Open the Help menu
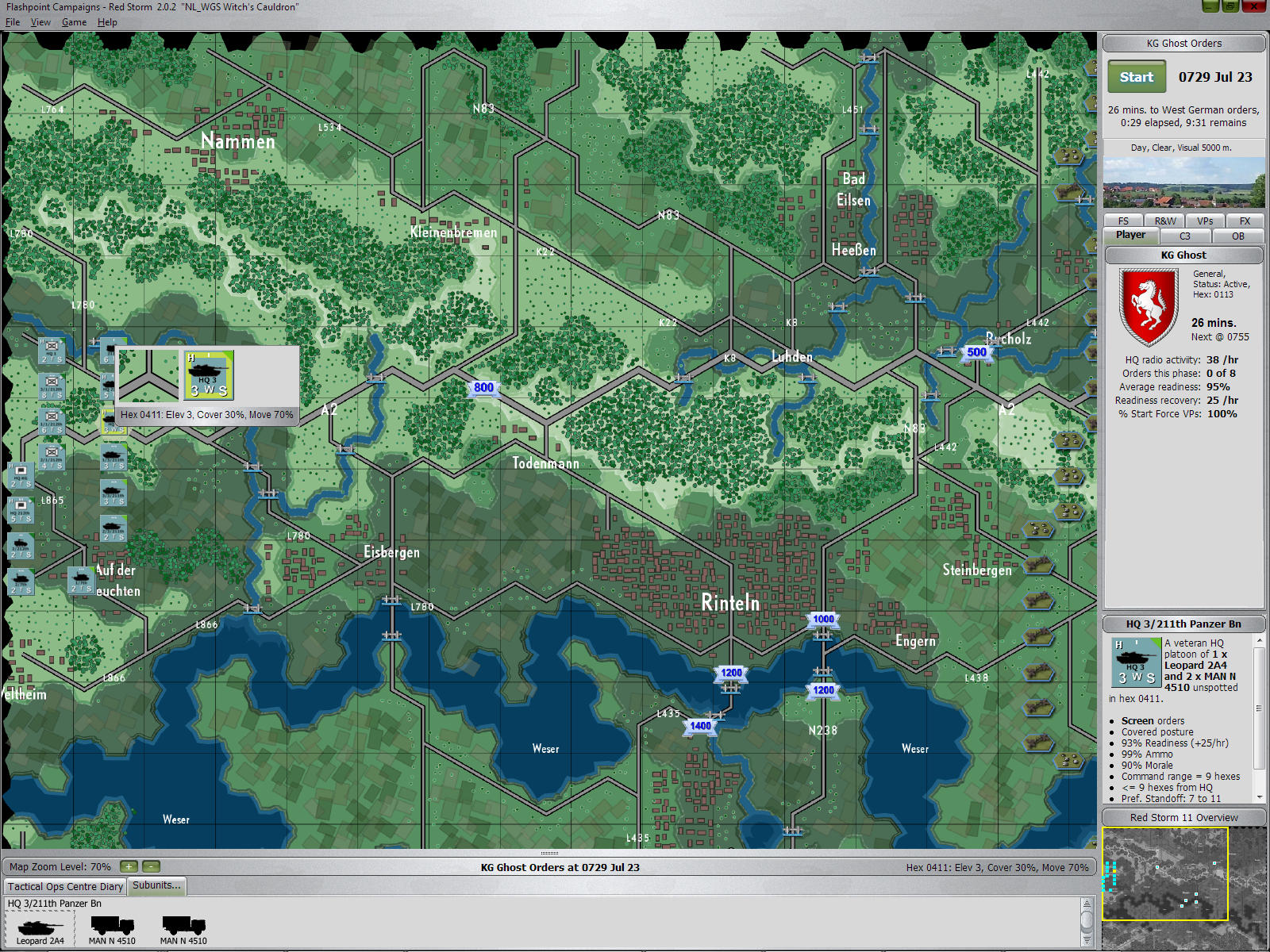 [x=107, y=22]
